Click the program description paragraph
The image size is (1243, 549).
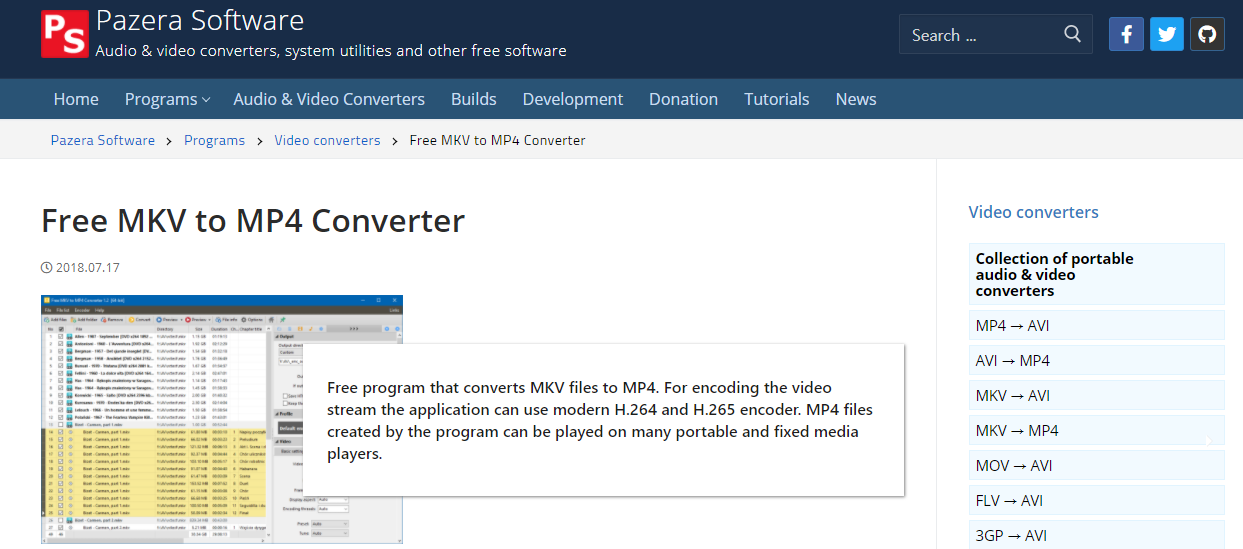(x=600, y=420)
